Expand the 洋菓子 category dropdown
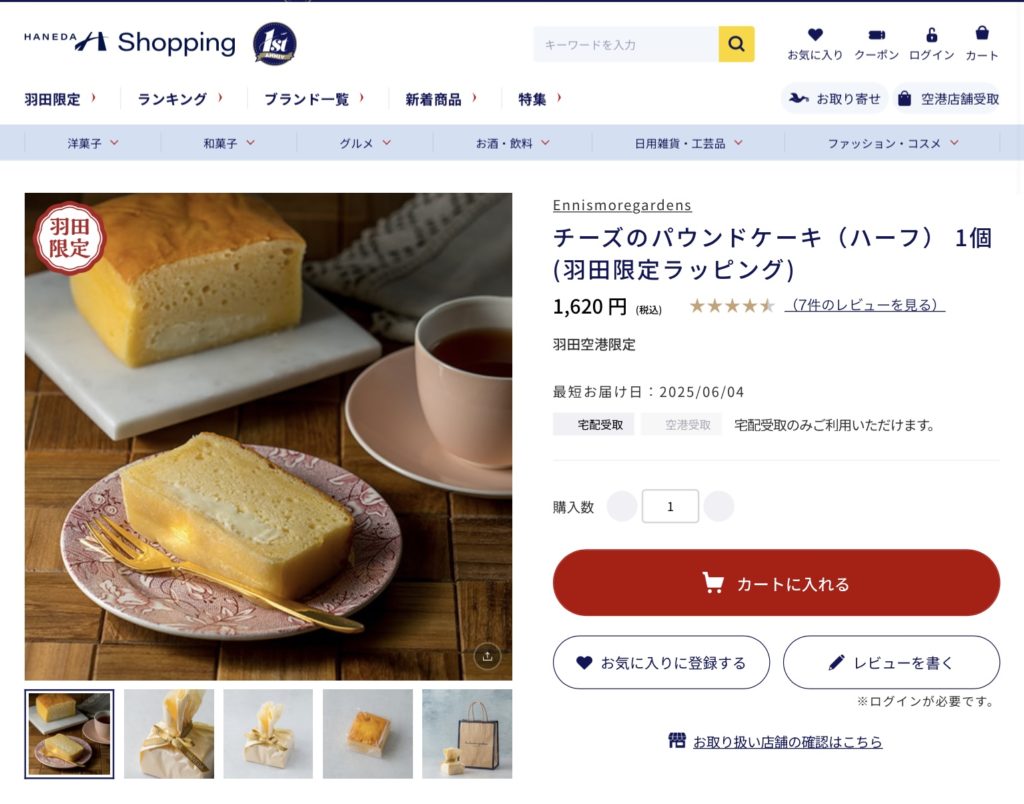Viewport: 1024px width, 804px height. (93, 143)
